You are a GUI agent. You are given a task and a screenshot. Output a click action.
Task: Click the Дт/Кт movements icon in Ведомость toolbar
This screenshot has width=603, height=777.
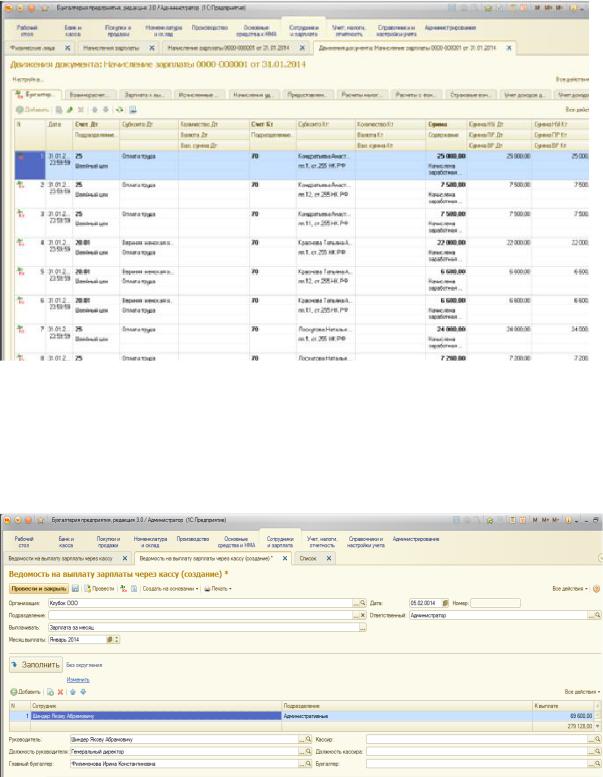[123, 589]
